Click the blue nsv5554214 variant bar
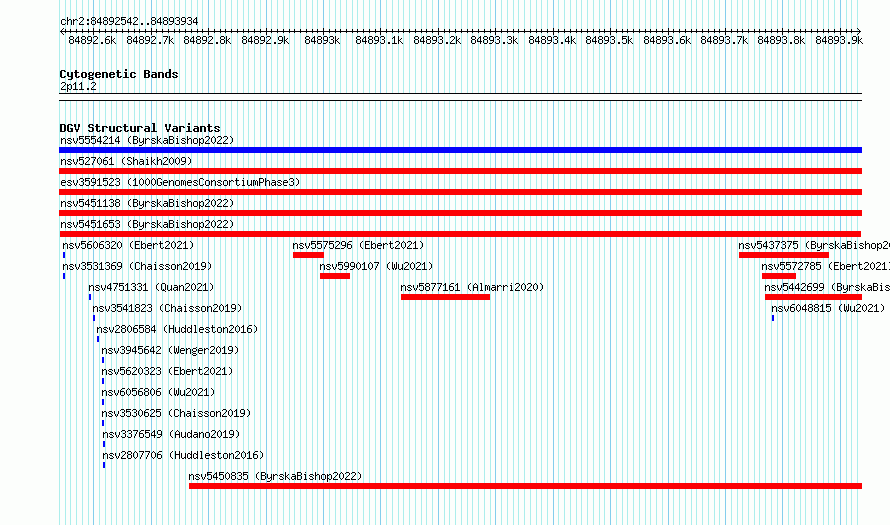The width and height of the screenshot is (890, 525). point(460,150)
